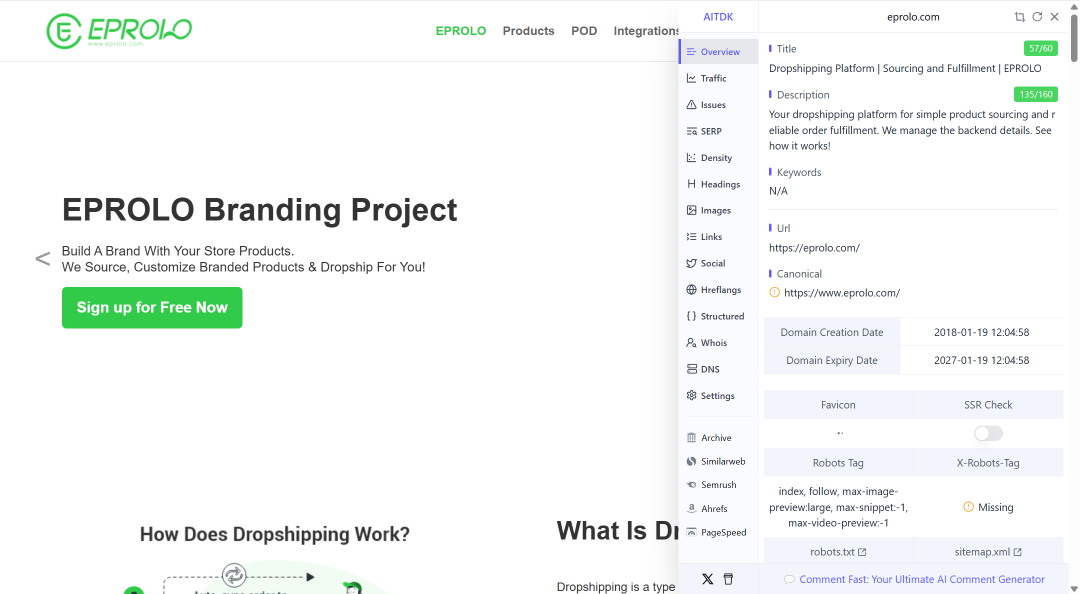The width and height of the screenshot is (1080, 594).
Task: Click the Hreflangs globe icon
Action: click(692, 289)
